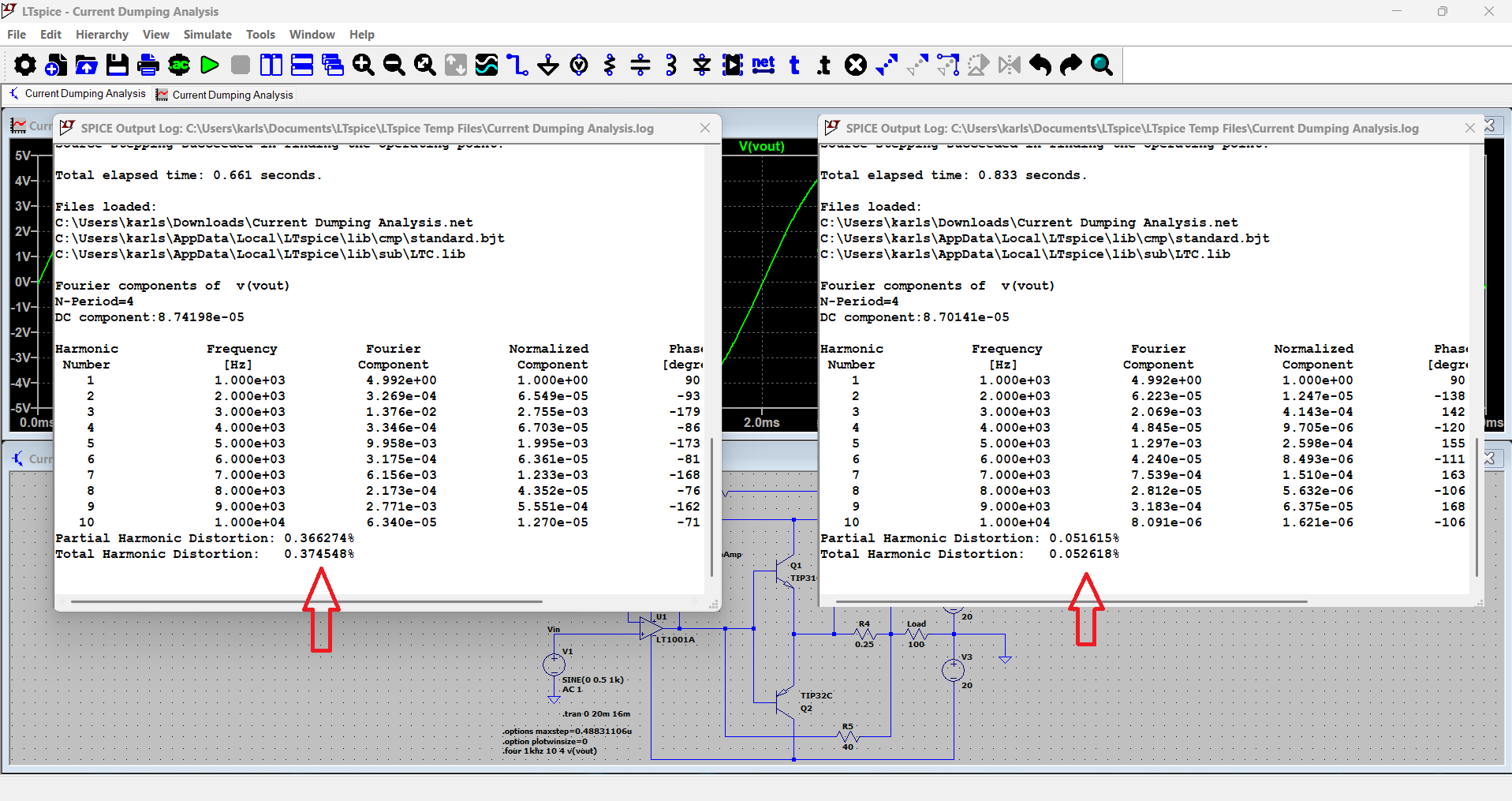The image size is (1512, 801).
Task: Open the component library chip icon
Action: pos(733,65)
